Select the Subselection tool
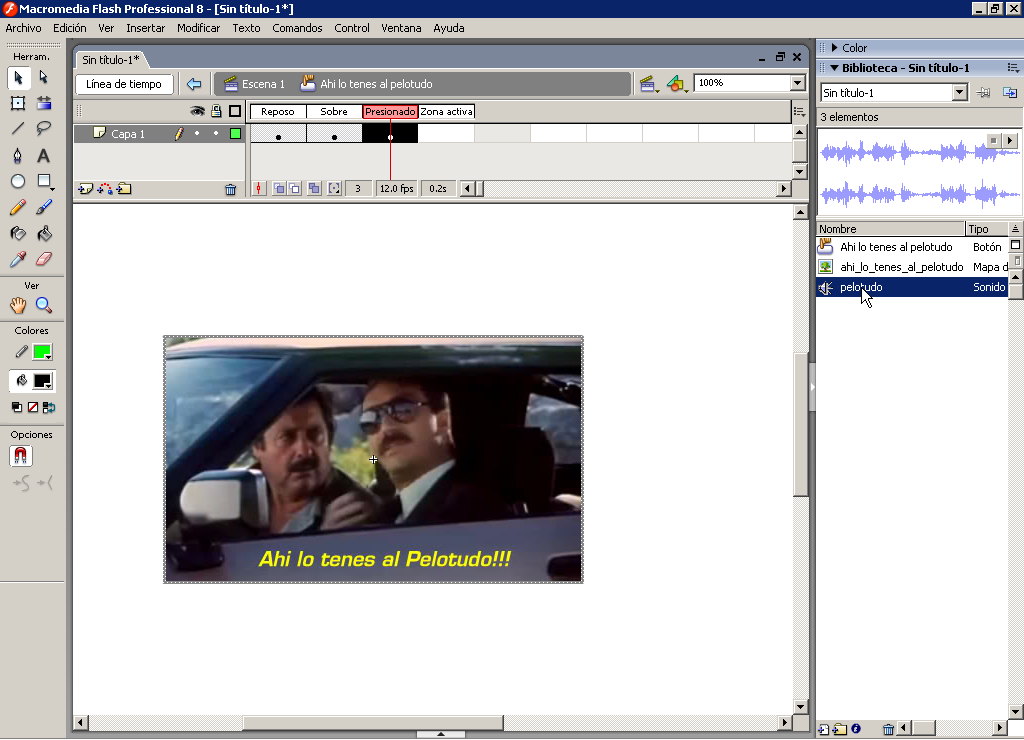The height and width of the screenshot is (740, 1024). coord(44,78)
